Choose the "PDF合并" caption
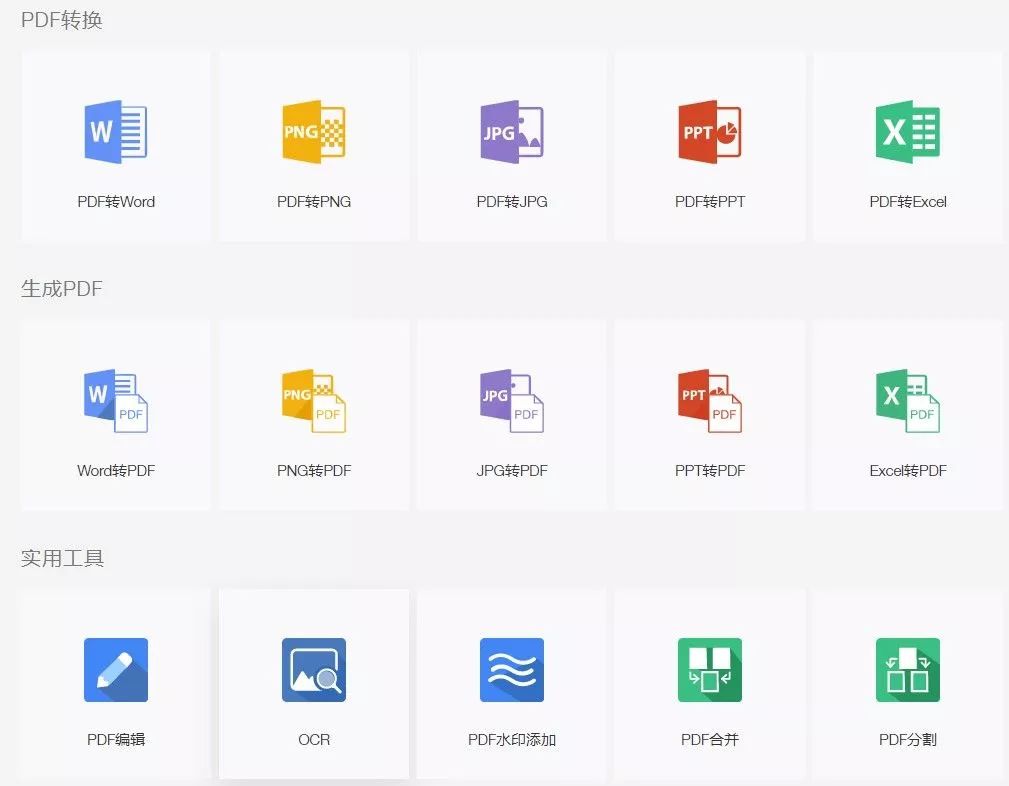1009x786 pixels. click(710, 740)
